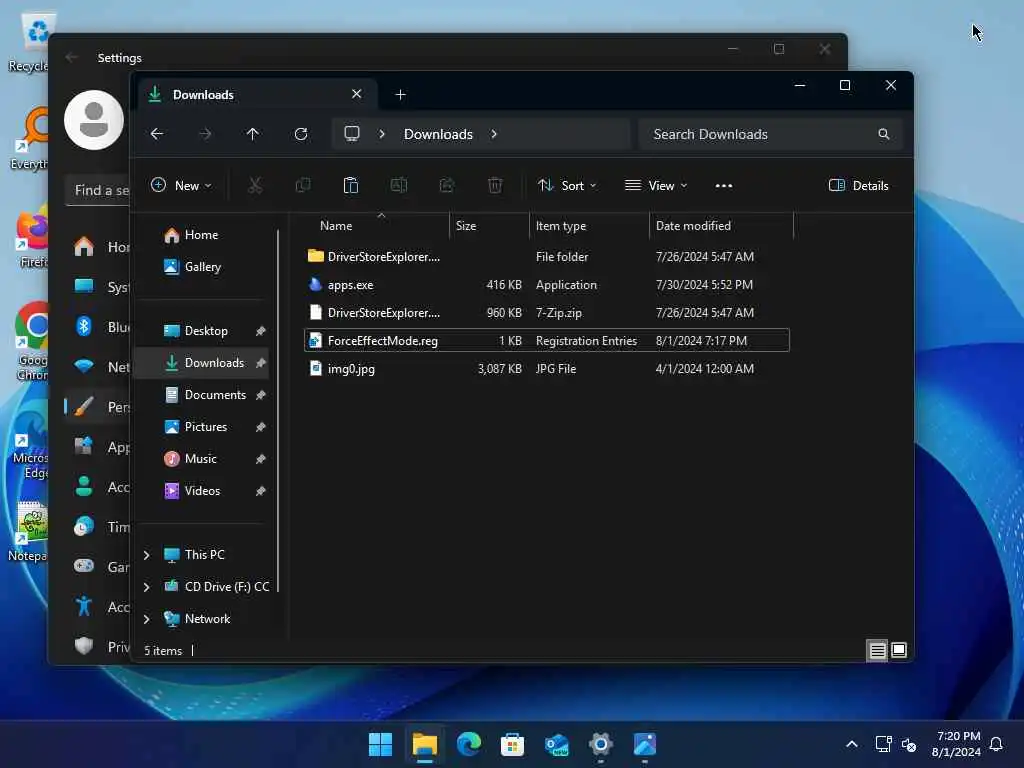Click the Rename icon in toolbar
The height and width of the screenshot is (768, 1024).
pyautogui.click(x=398, y=185)
